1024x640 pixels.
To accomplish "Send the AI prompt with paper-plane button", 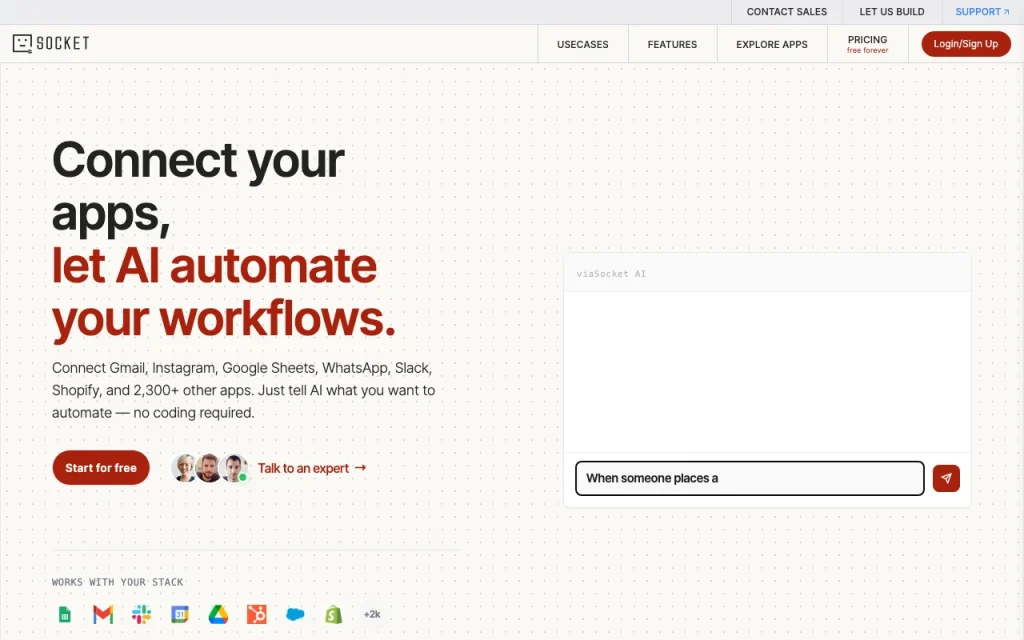I will pyautogui.click(x=946, y=479).
